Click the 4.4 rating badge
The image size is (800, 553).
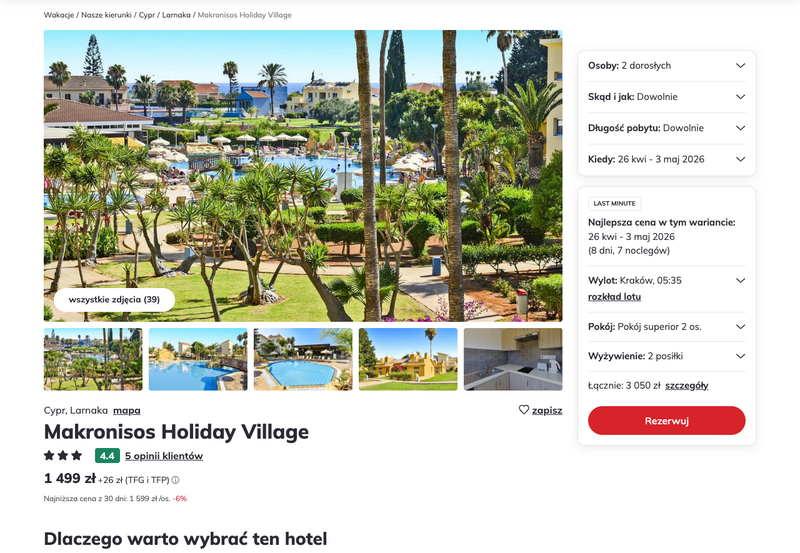coord(107,456)
